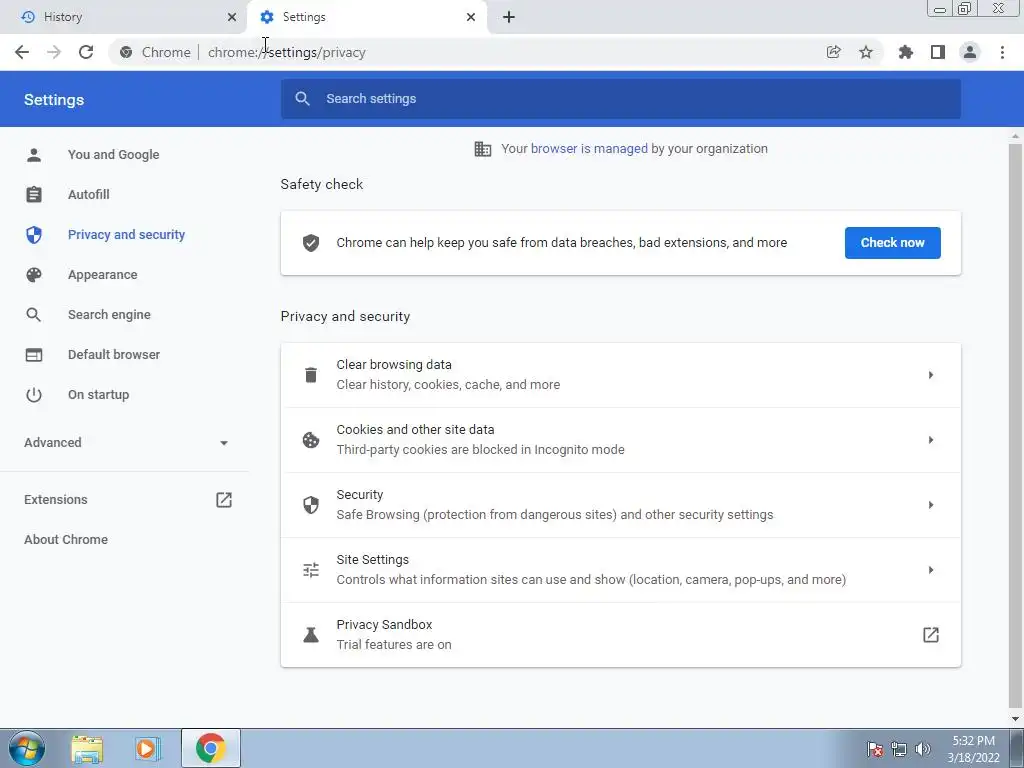Open File Explorer from taskbar

coord(88,748)
